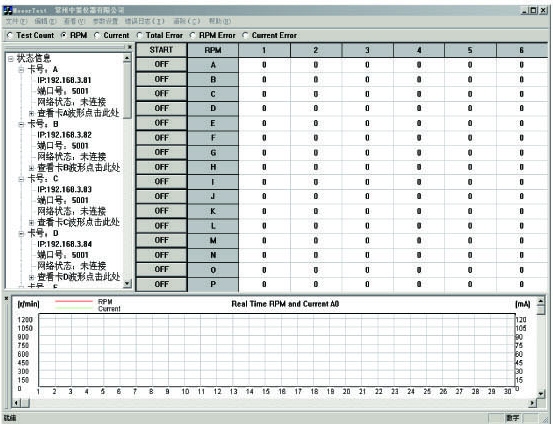Collapse the 状态信息 root node
Viewport: 553px width, 424px height.
[11, 59]
